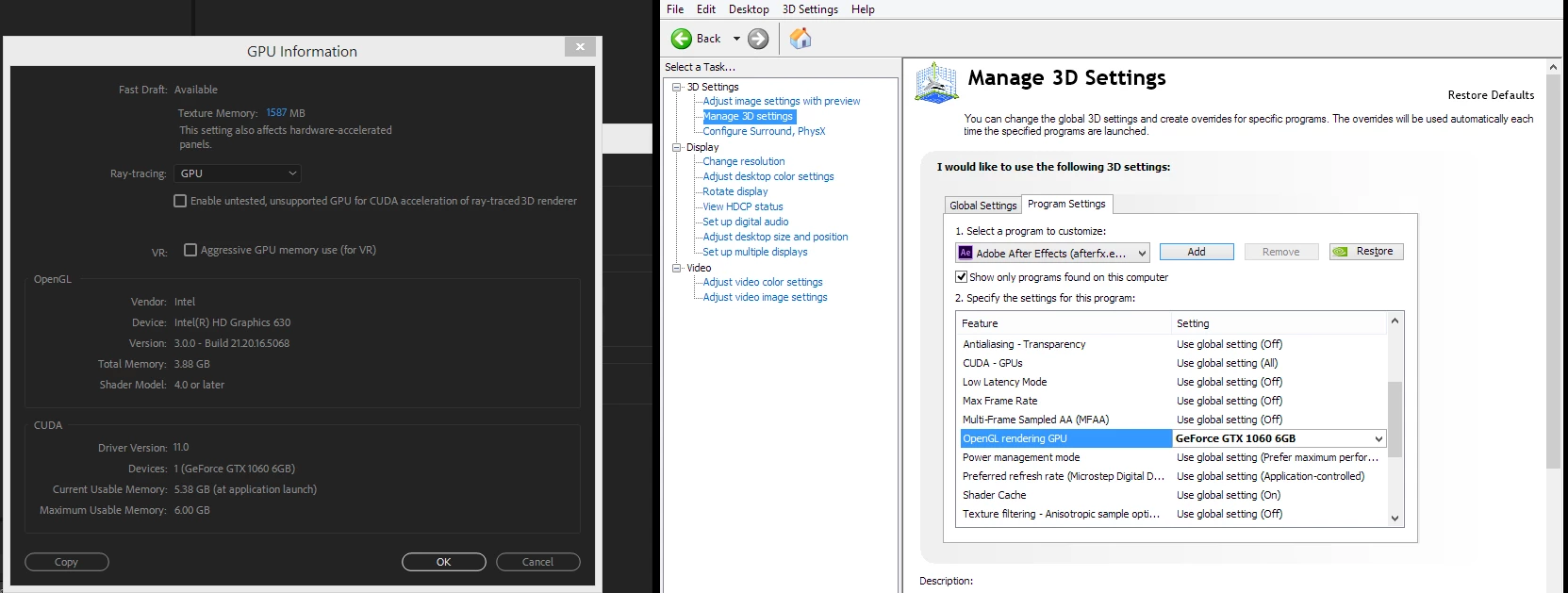
Task: Click Restore Defaults link
Action: pos(1491,95)
